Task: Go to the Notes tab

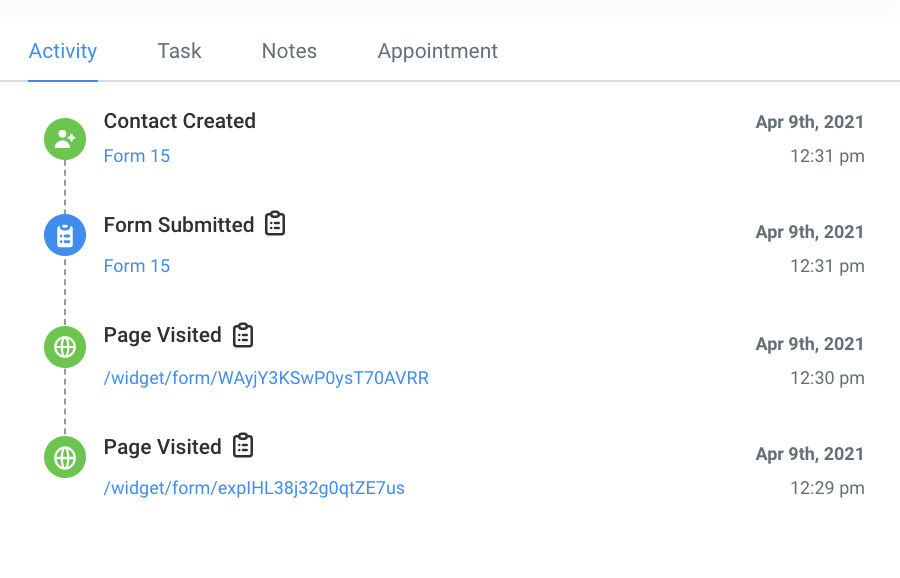Action: pos(289,51)
